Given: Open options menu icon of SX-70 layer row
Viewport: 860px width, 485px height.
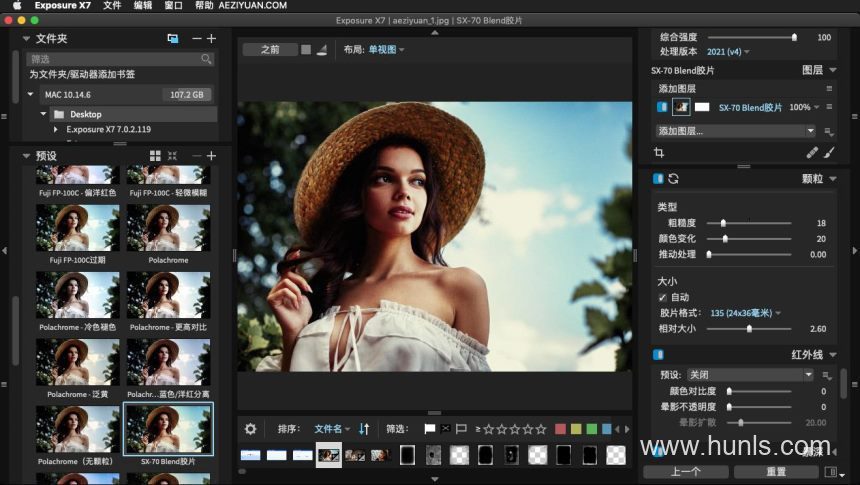Looking at the screenshot, I should click(829, 107).
